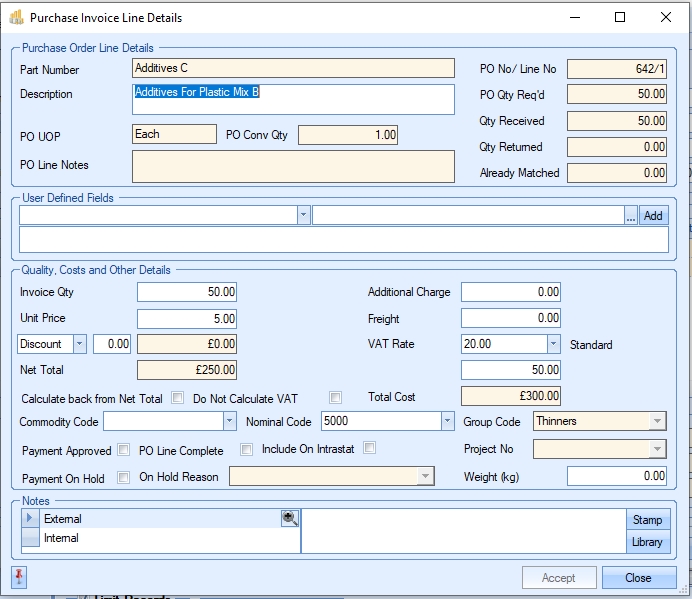Enable Calculate back from Net Total
Screen dimensions: 692x599
178,397
